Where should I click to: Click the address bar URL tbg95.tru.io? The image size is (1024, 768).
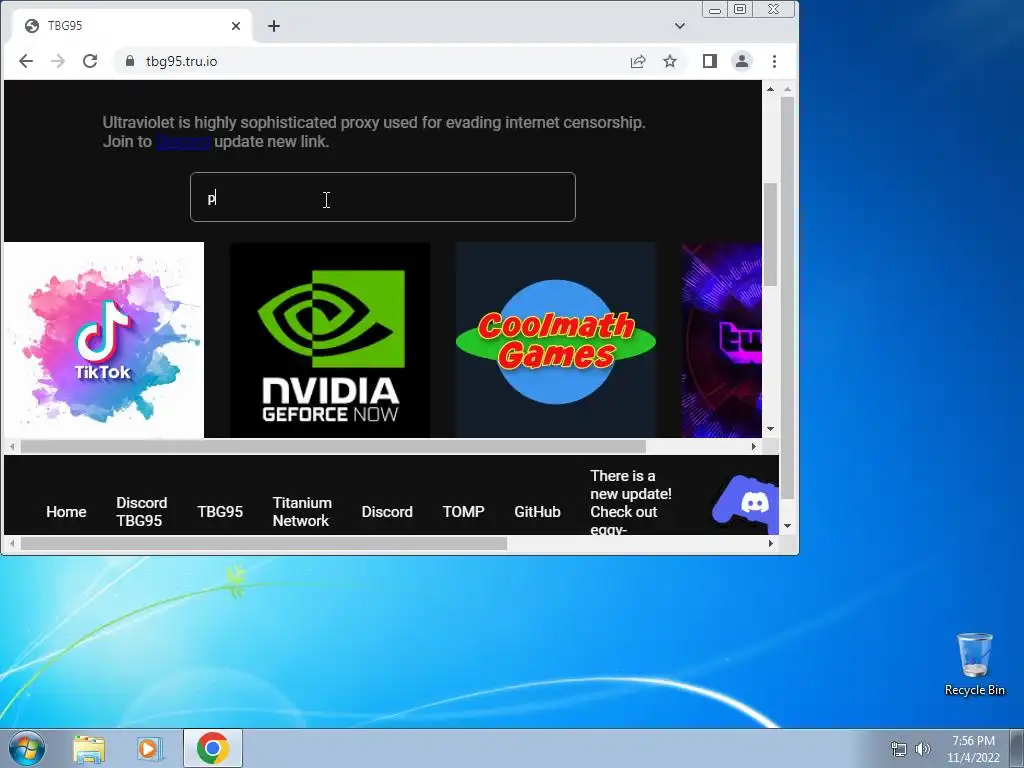182,61
